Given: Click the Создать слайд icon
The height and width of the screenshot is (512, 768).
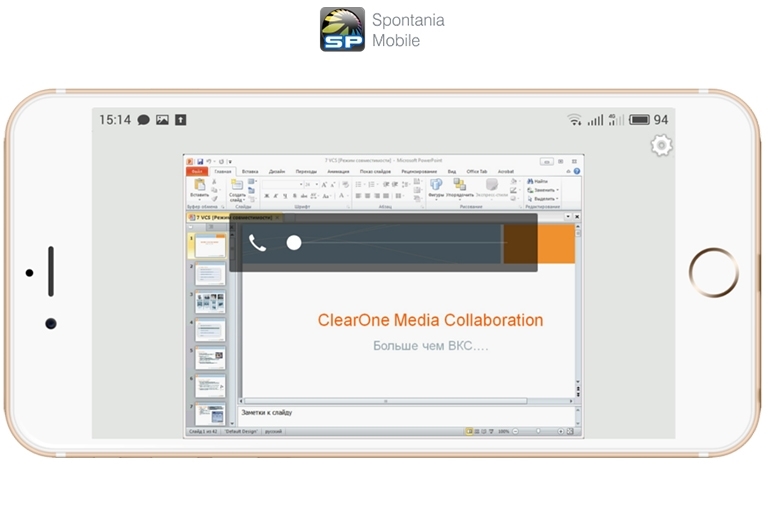Looking at the screenshot, I should (237, 190).
